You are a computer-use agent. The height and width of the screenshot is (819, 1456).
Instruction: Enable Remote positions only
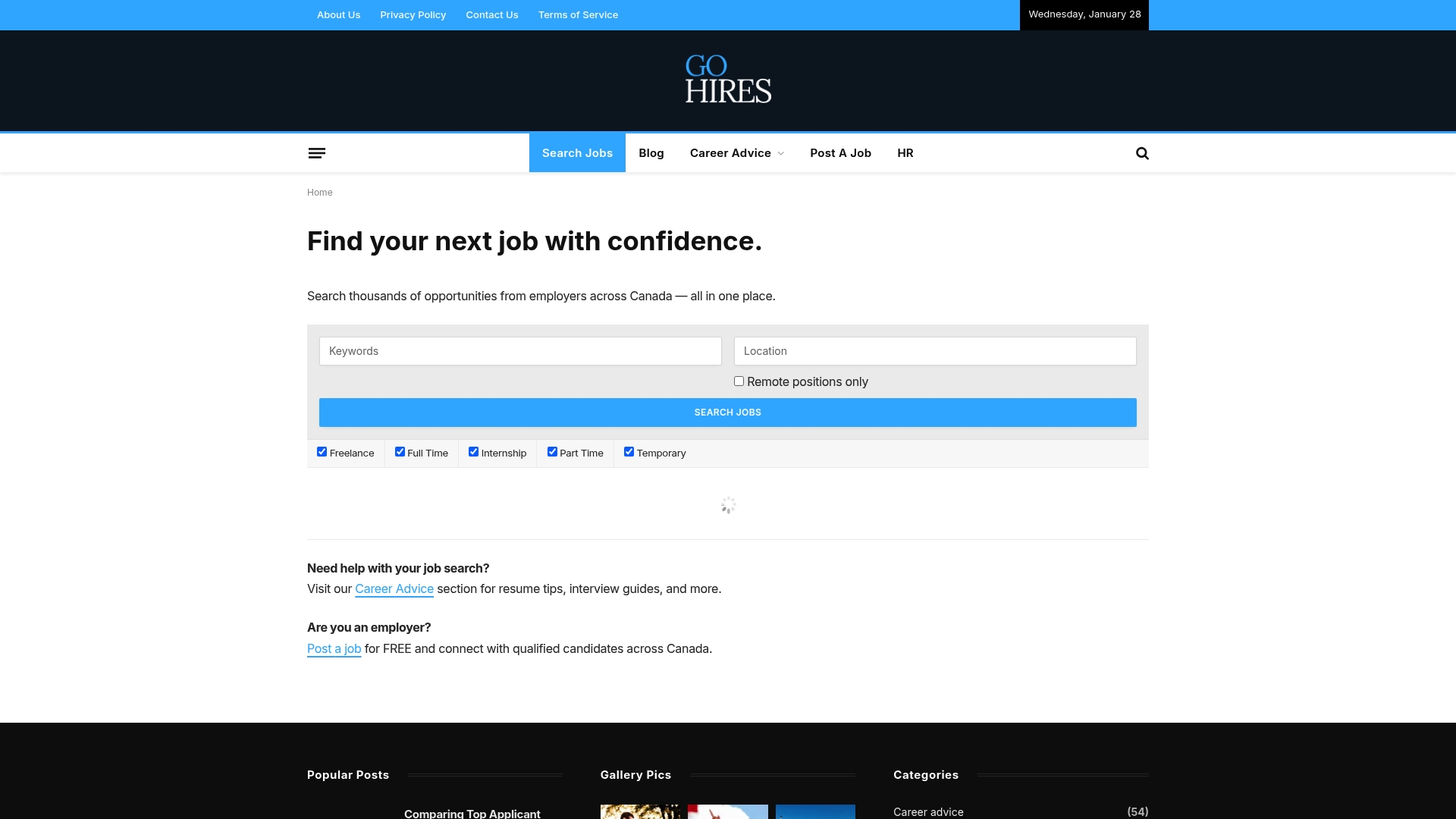tap(738, 381)
